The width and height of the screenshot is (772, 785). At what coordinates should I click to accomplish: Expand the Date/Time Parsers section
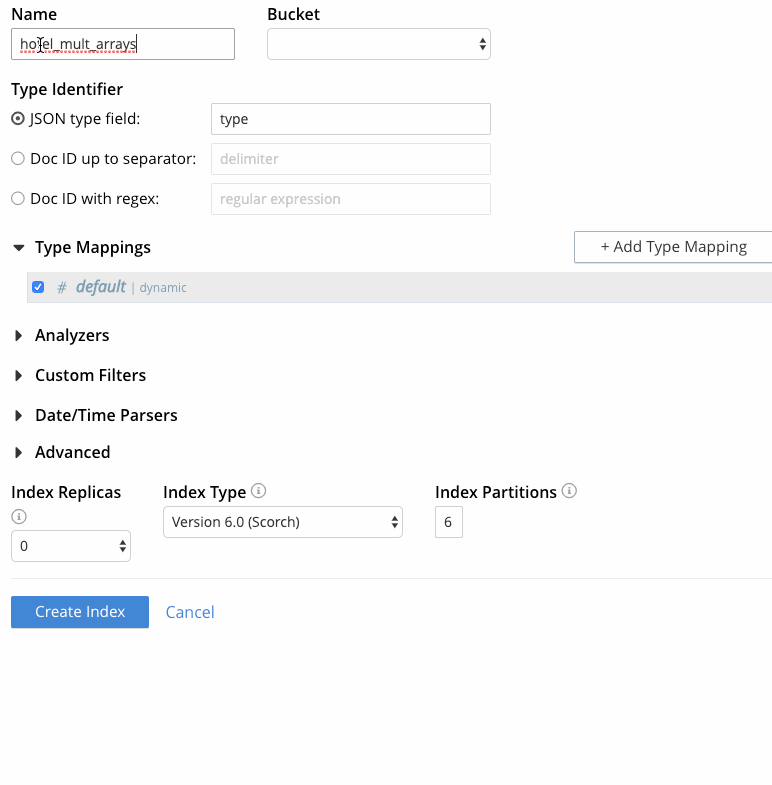tap(20, 416)
